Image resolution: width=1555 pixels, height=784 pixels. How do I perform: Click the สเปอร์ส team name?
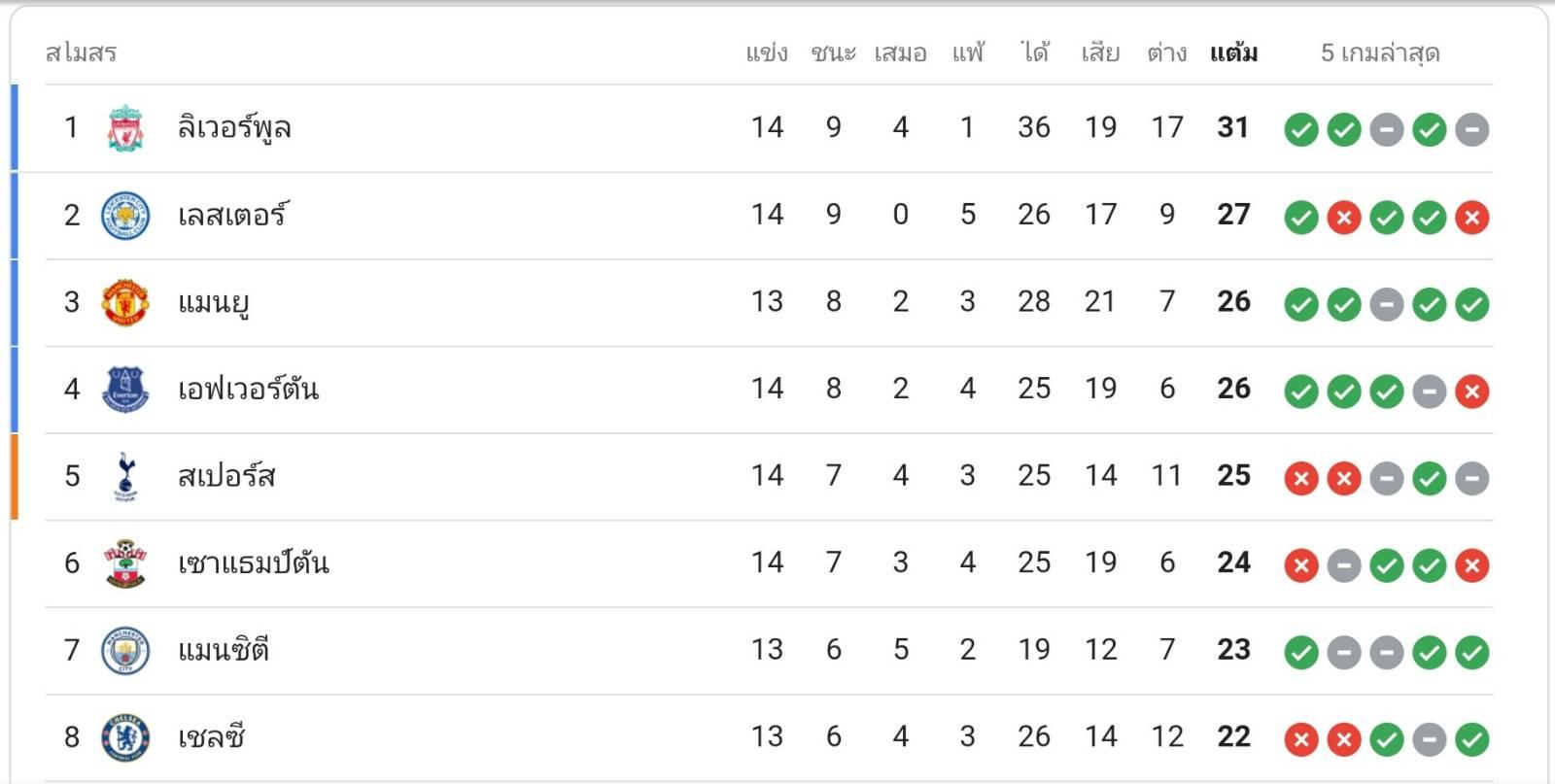(x=226, y=476)
